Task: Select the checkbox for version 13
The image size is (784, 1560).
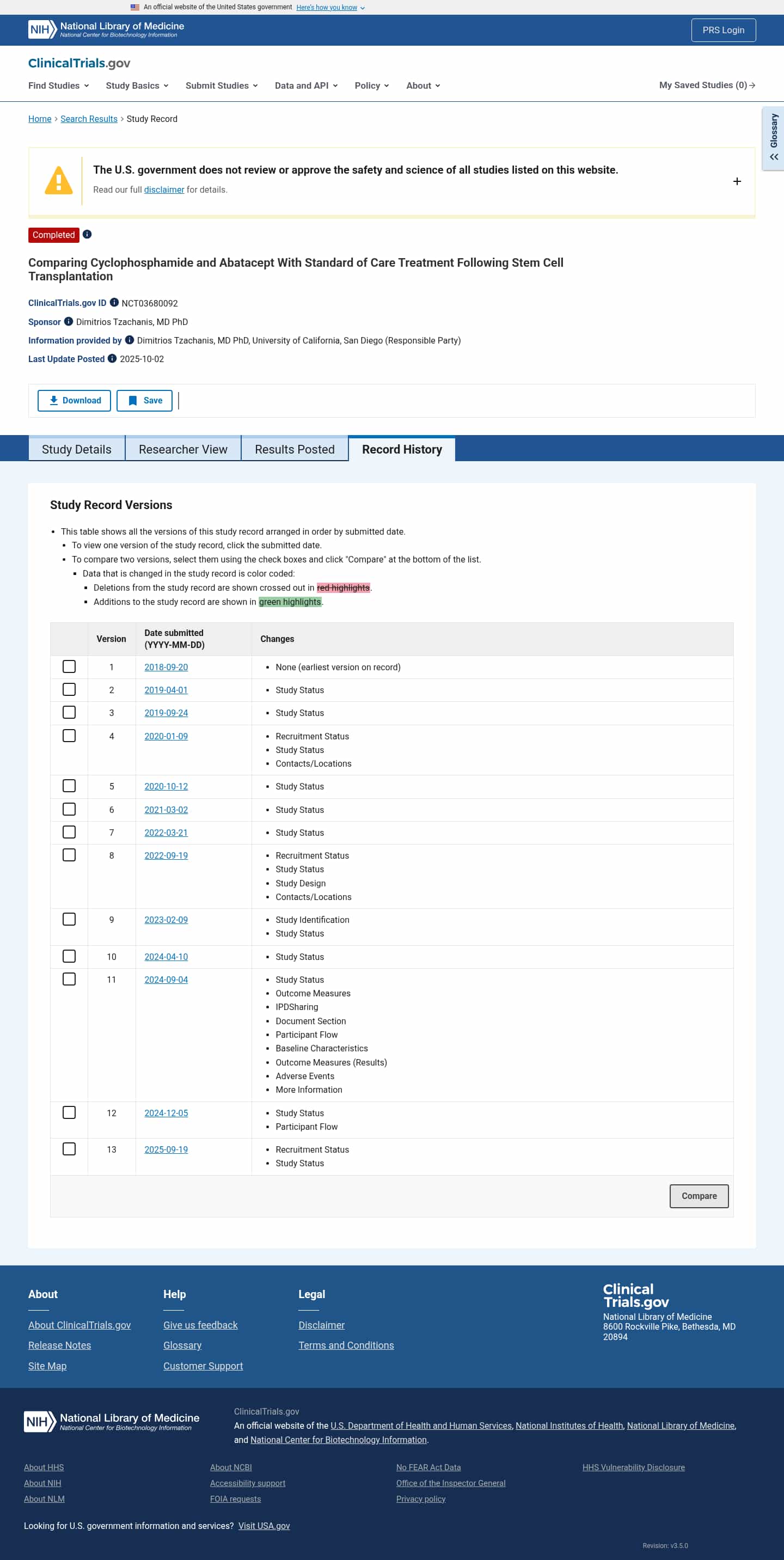Action: pos(69,1148)
